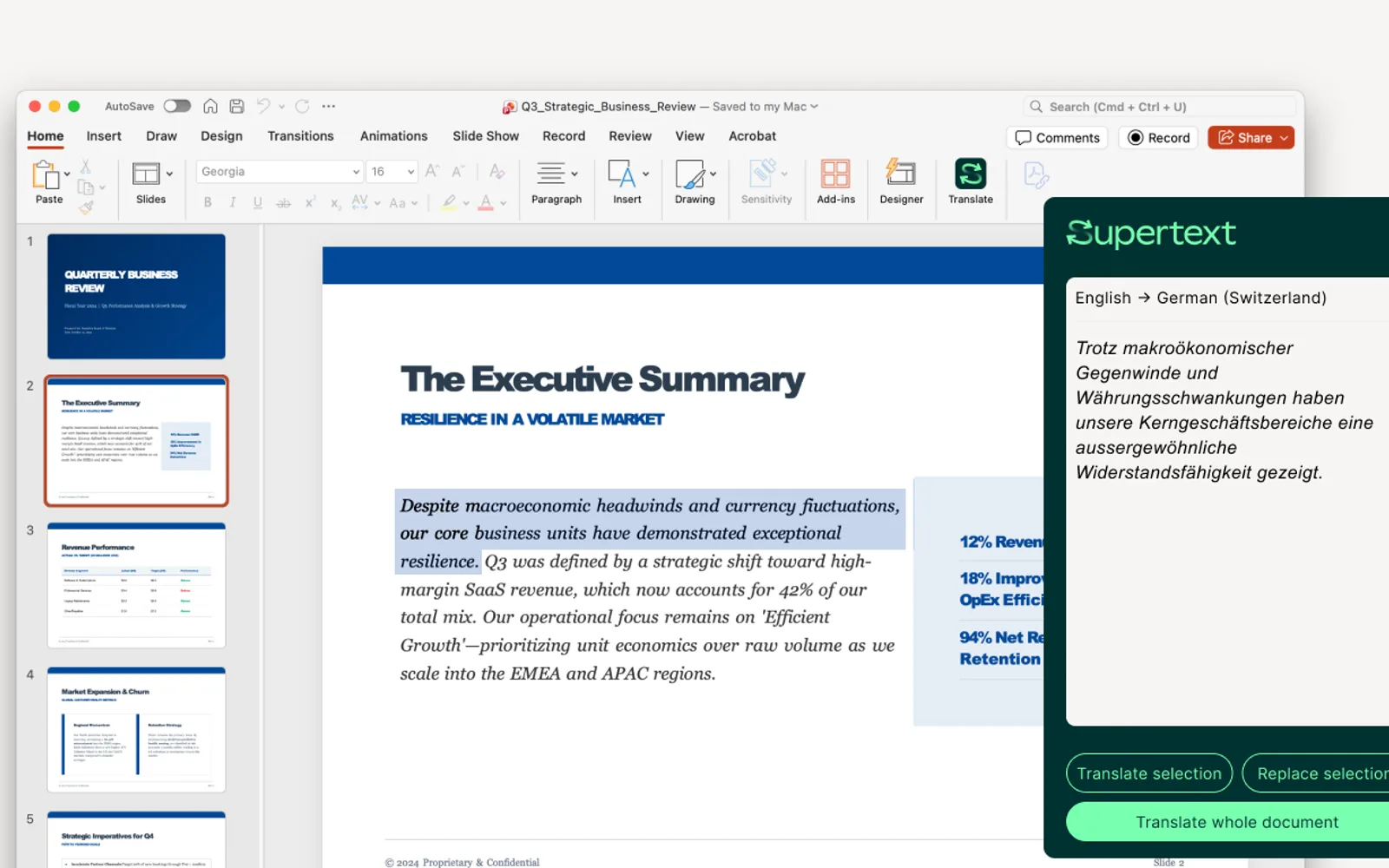Apply Strikethrough formatting
This screenshot has height=868, width=1389.
(x=283, y=202)
